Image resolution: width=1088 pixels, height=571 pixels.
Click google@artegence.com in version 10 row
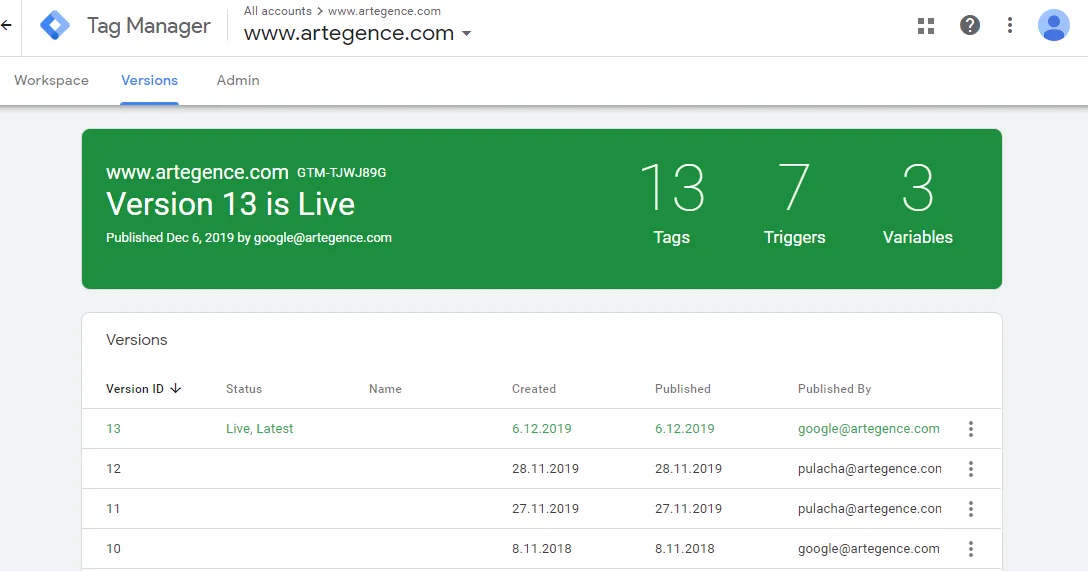[x=869, y=549]
